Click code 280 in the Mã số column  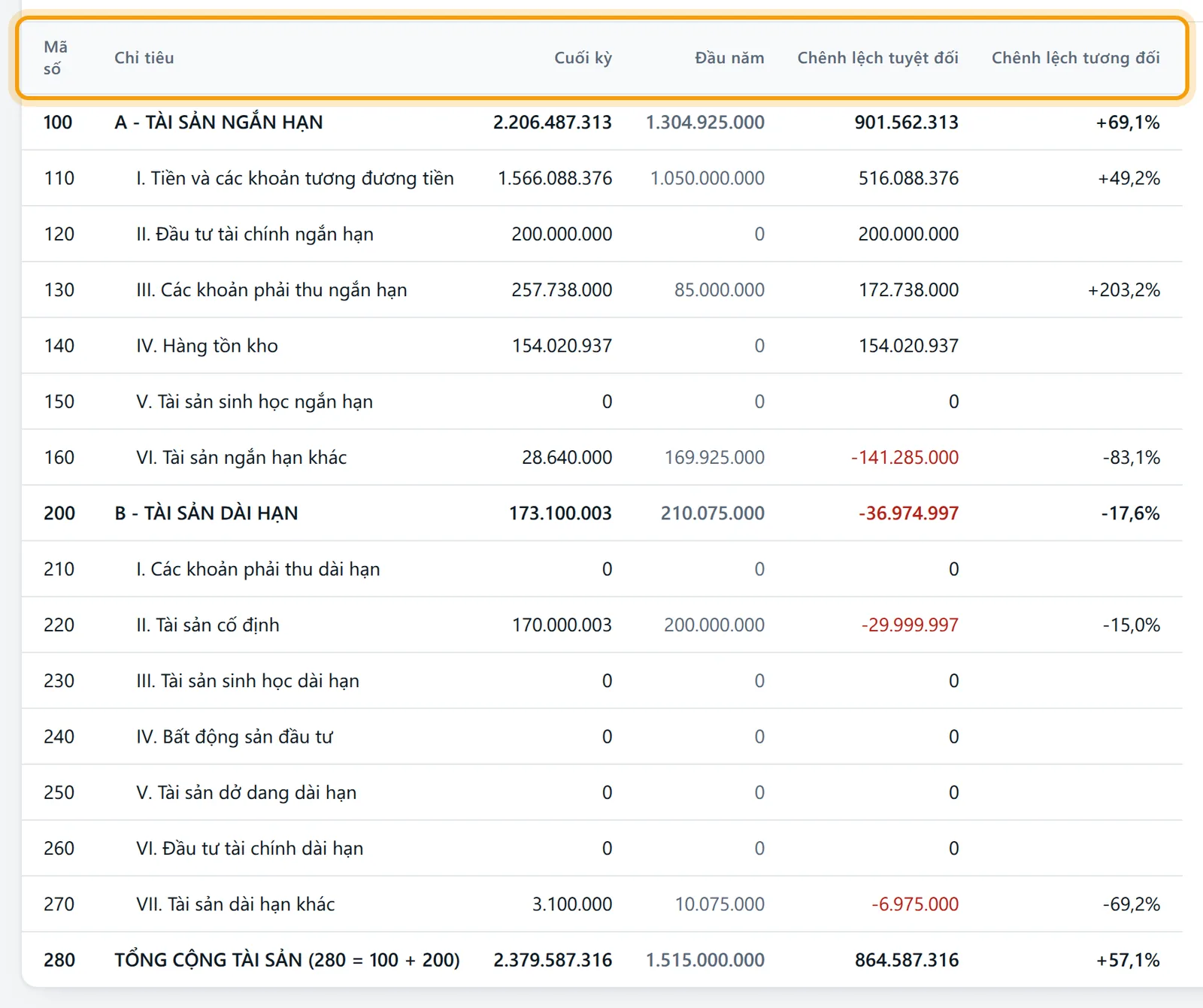tap(59, 960)
